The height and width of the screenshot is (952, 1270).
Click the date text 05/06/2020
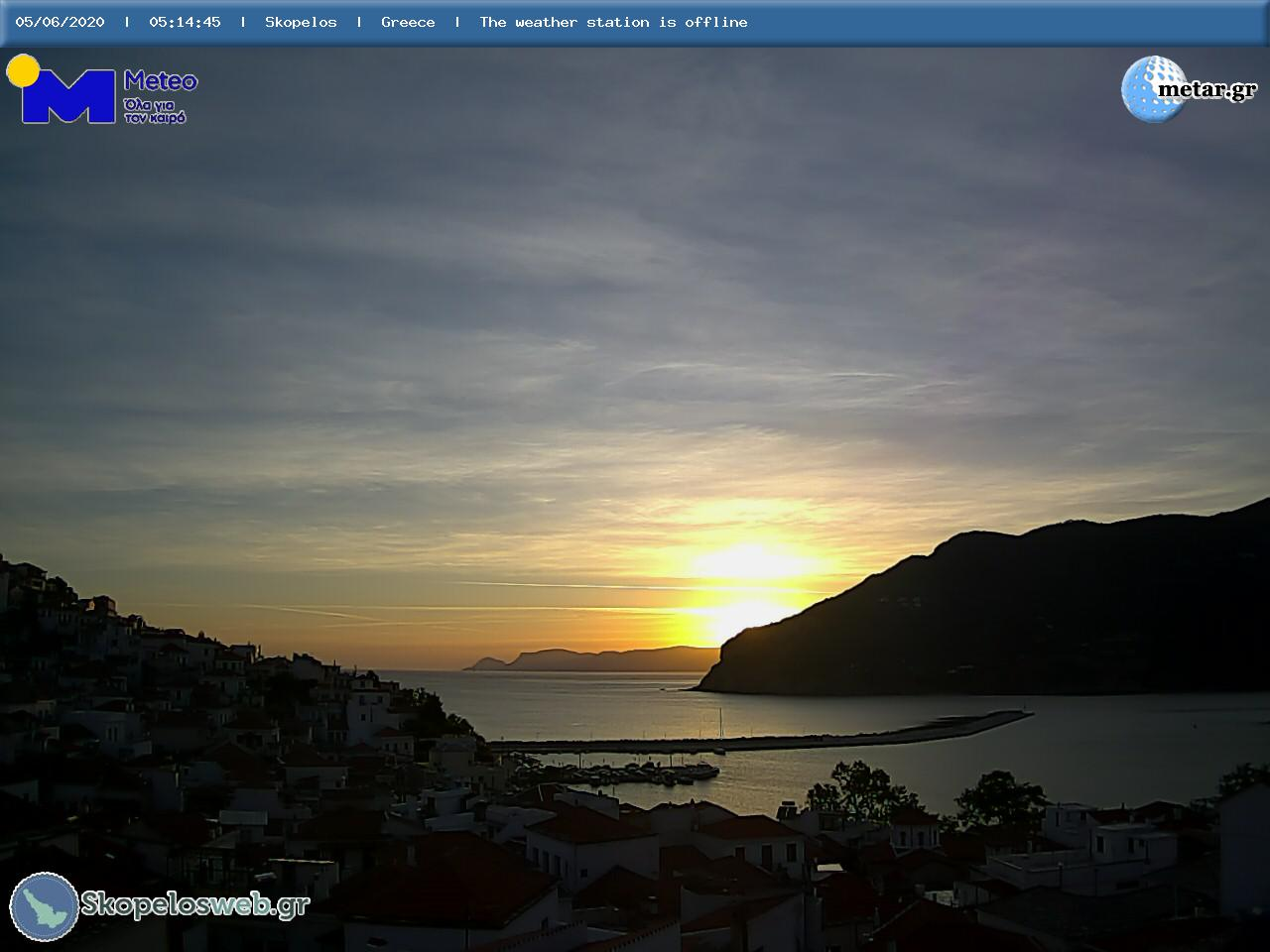(60, 22)
